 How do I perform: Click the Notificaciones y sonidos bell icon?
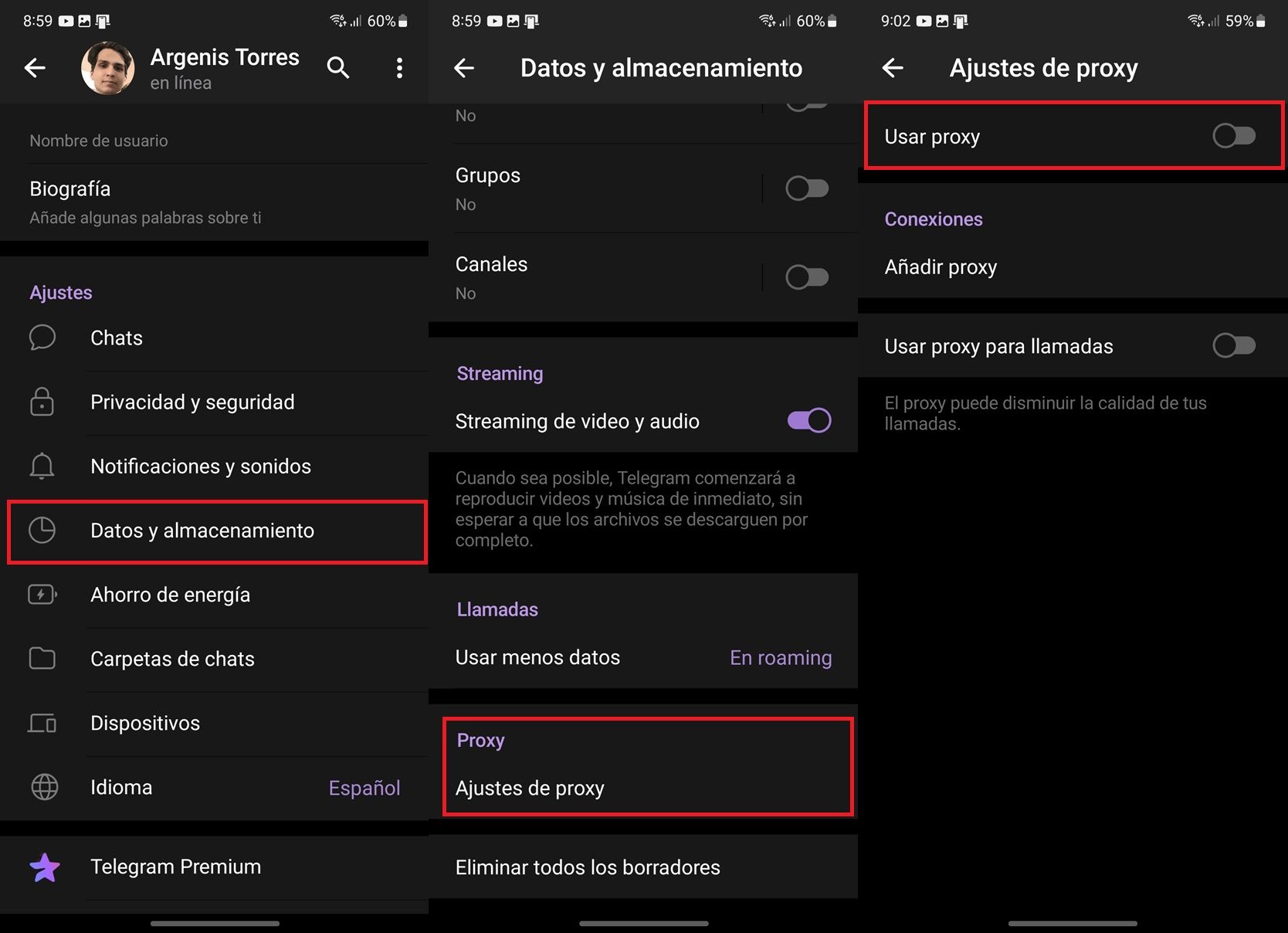pos(42,466)
